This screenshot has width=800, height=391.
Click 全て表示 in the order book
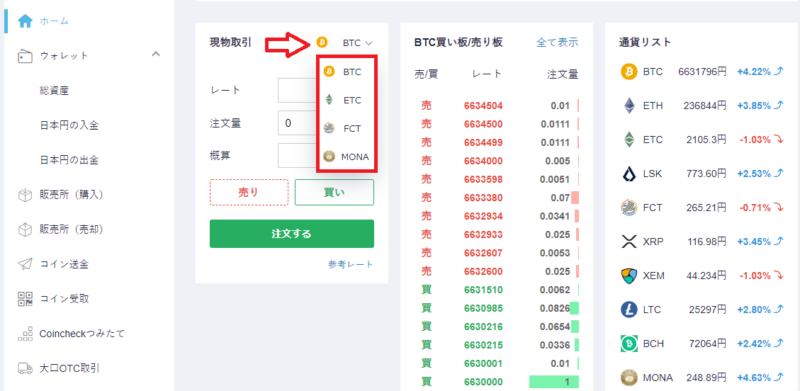557,42
